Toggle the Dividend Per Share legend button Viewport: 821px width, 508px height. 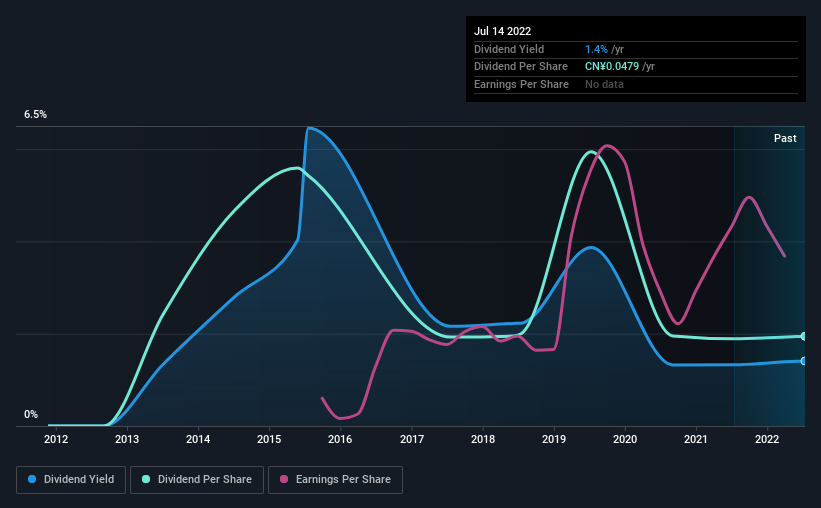[x=197, y=480]
